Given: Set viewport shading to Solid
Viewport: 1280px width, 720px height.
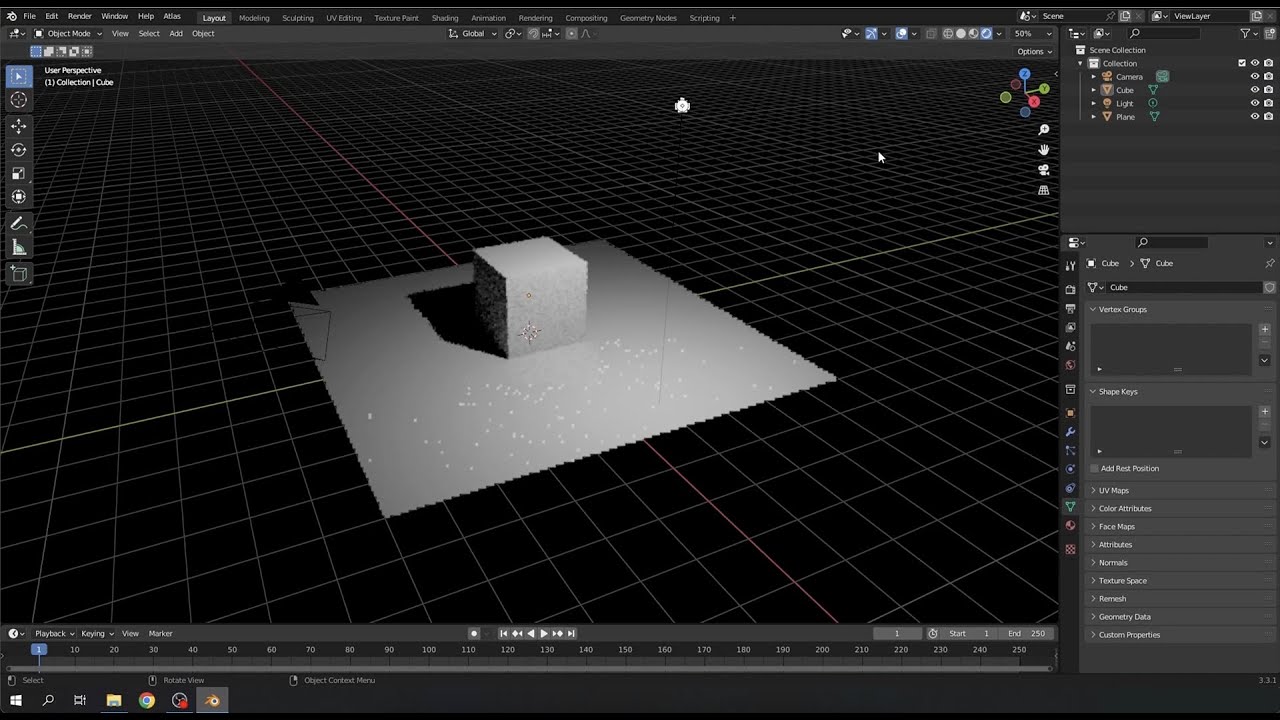Looking at the screenshot, I should (x=961, y=33).
